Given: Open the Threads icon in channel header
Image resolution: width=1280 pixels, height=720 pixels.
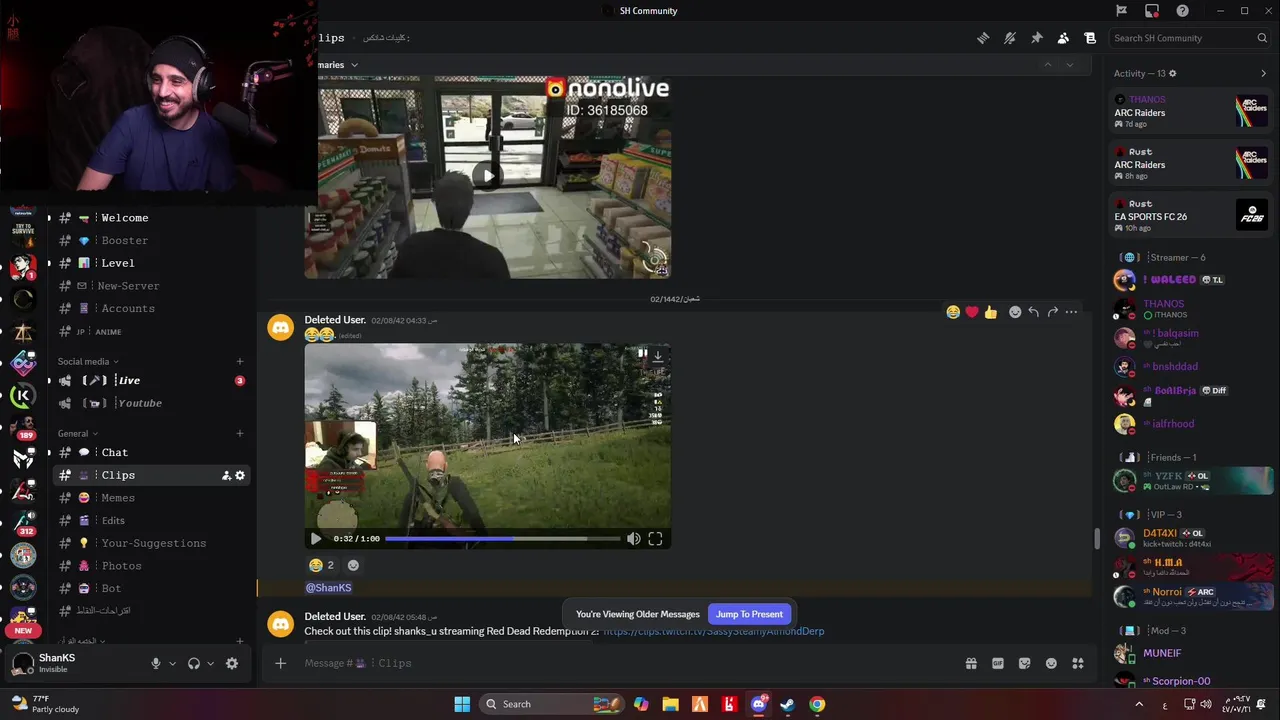Looking at the screenshot, I should (983, 38).
